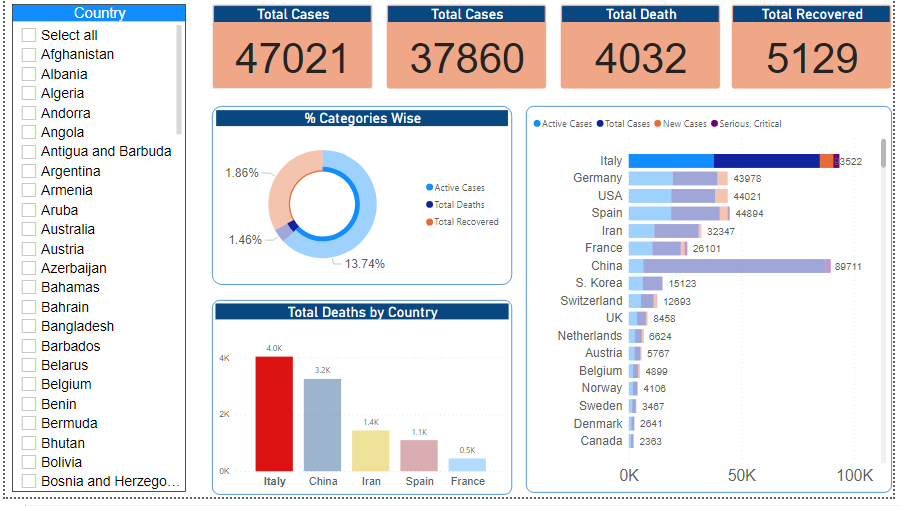Click the Total Recovered 5129 card
Screen dimensions: 900x506
[x=812, y=47]
